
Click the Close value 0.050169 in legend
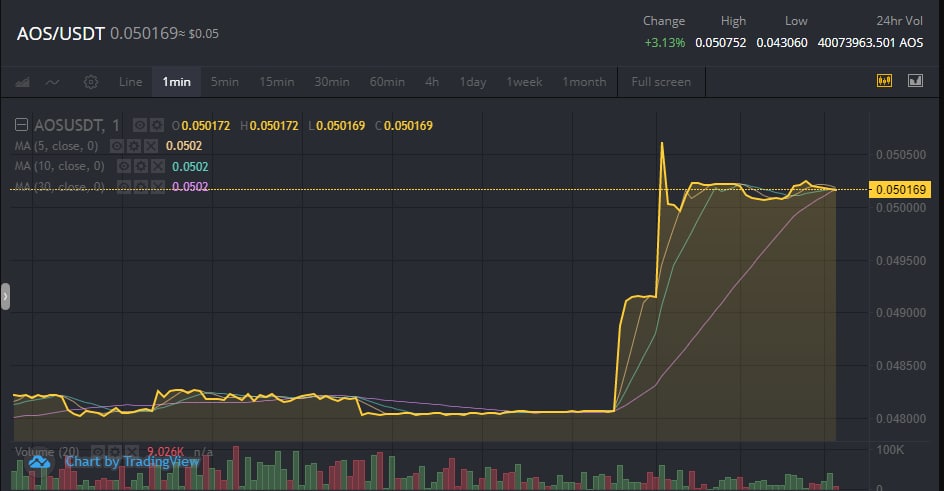click(408, 126)
